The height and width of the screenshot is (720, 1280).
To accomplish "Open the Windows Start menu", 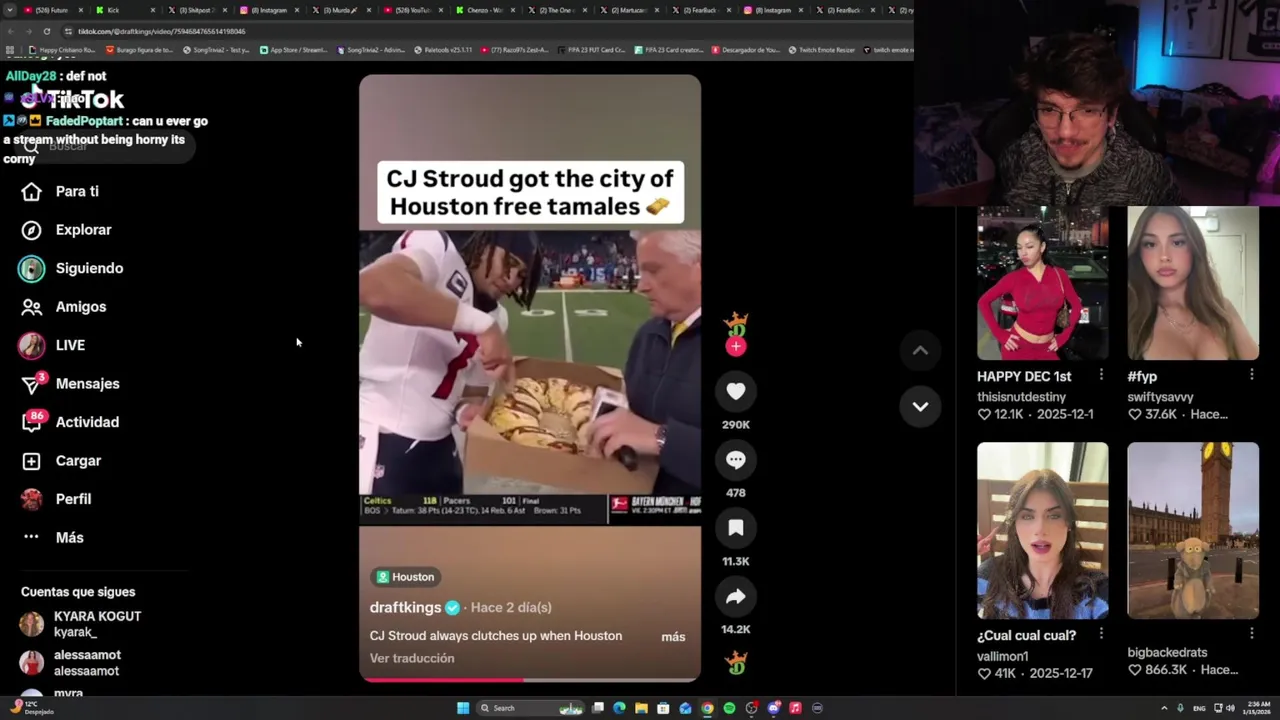I will coord(463,708).
